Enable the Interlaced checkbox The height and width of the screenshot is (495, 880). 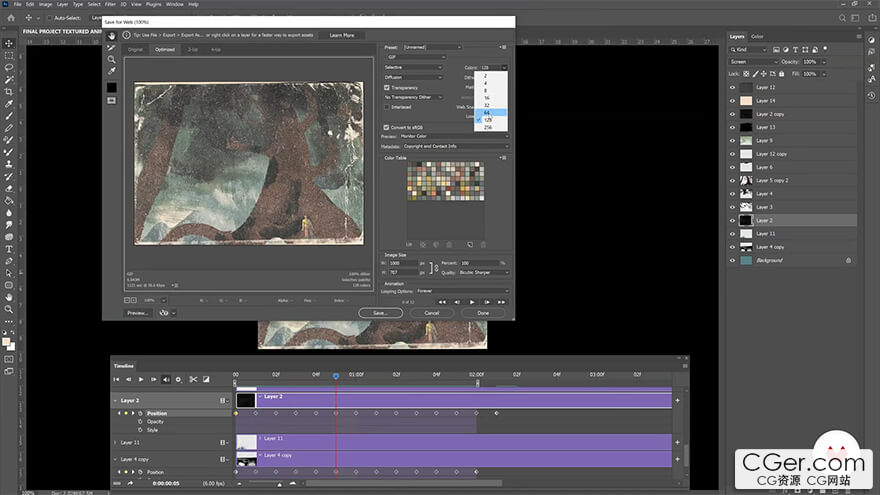[x=387, y=107]
